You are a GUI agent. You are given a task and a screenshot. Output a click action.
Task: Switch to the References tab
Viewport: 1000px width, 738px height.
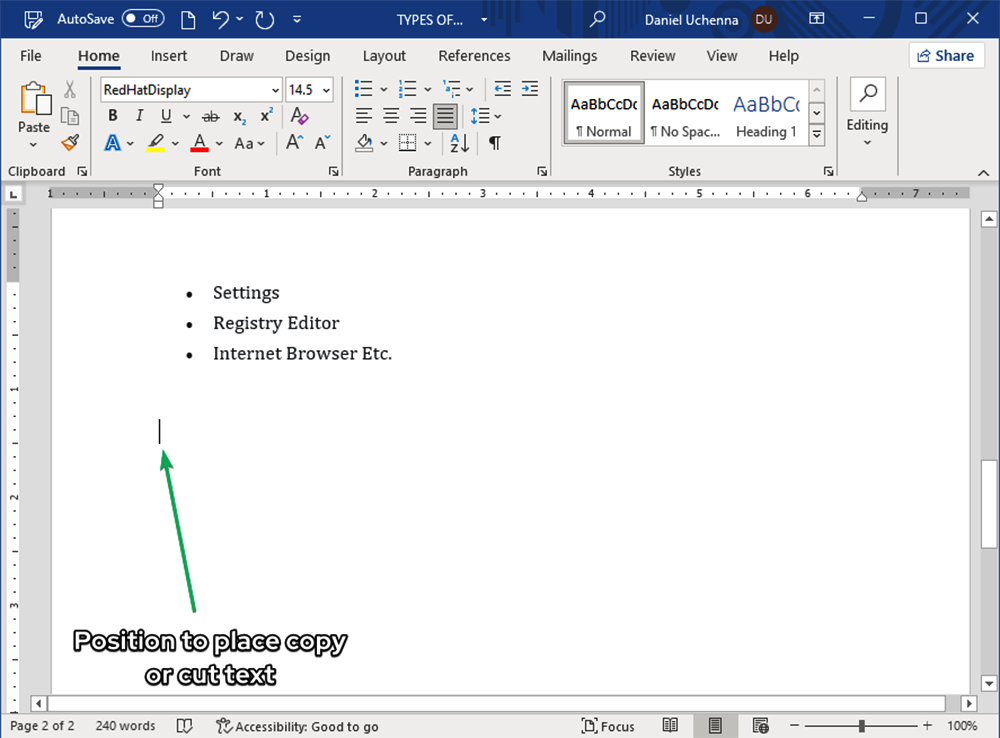tap(474, 56)
